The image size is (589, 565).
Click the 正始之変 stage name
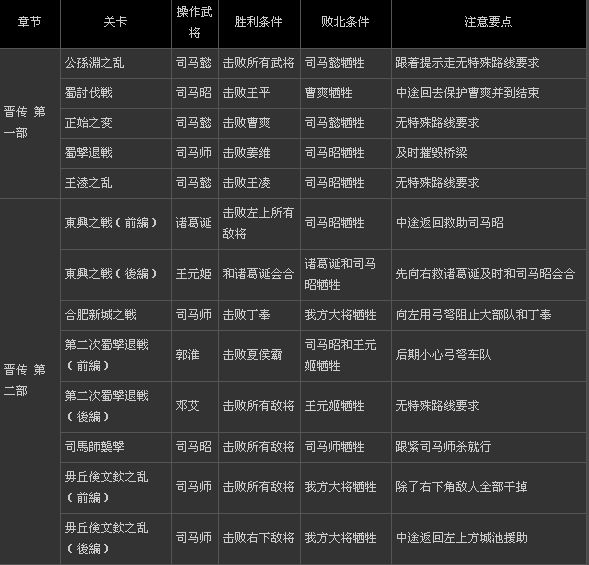tap(89, 123)
